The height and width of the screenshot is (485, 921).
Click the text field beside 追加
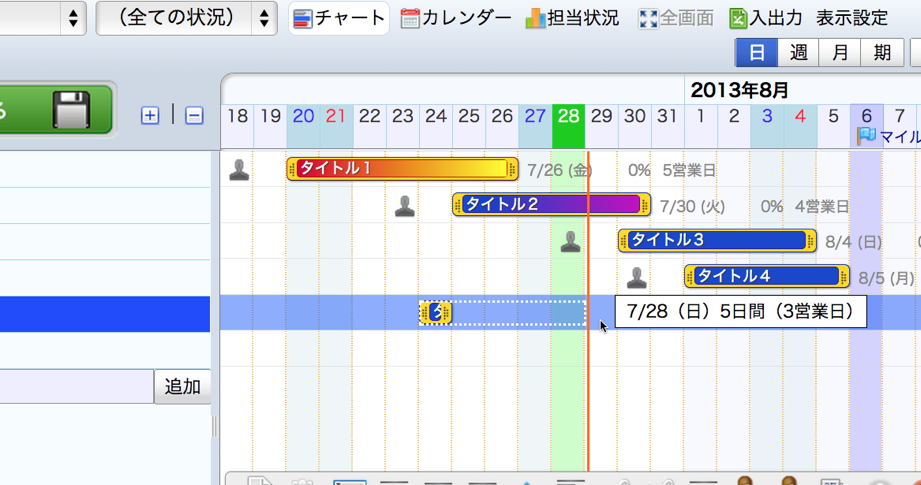tap(76, 386)
